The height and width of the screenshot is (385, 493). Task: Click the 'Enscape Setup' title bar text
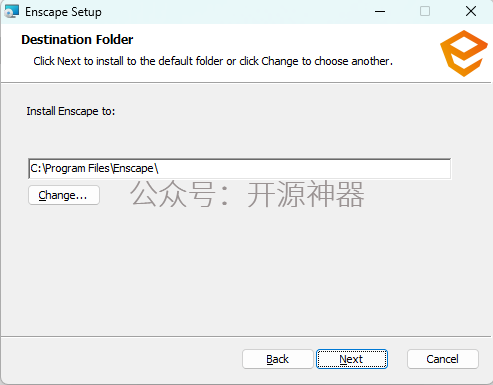pos(63,12)
